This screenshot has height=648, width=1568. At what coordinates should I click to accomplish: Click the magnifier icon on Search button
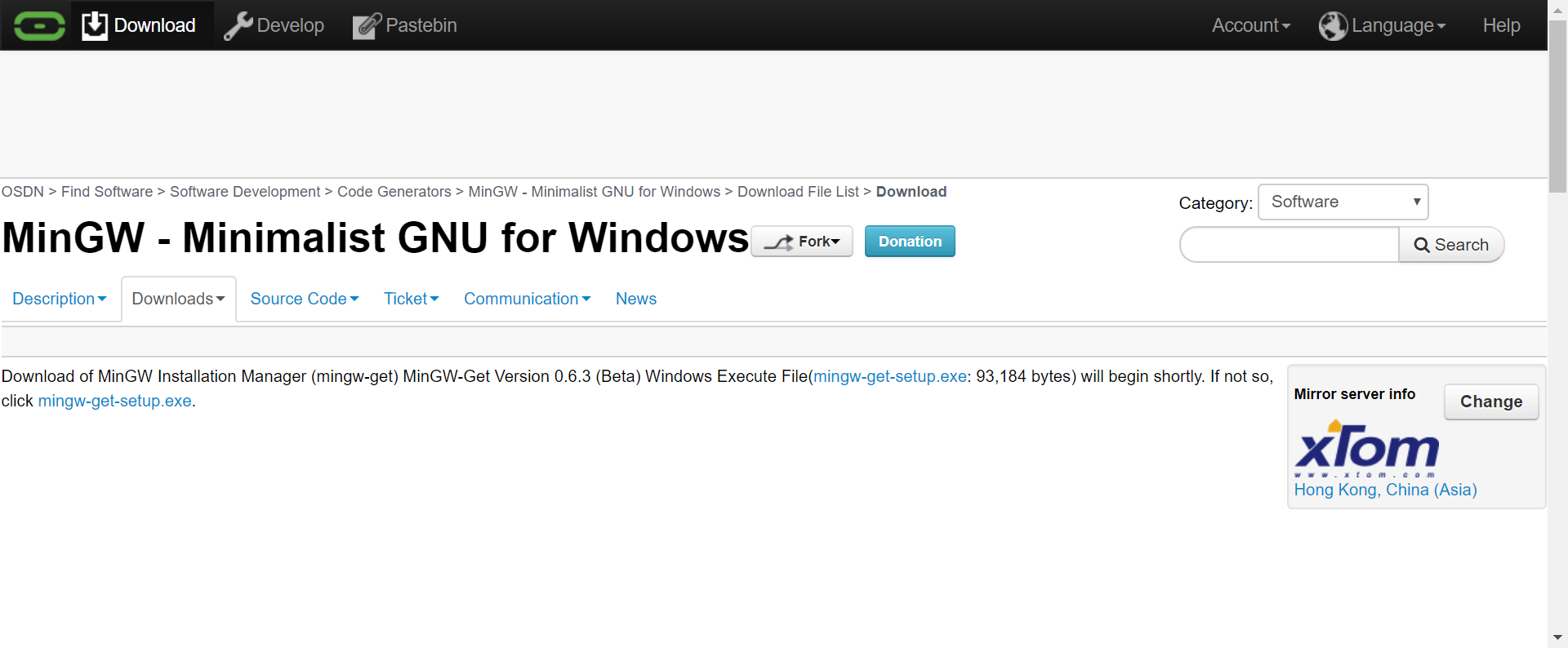(x=1422, y=245)
